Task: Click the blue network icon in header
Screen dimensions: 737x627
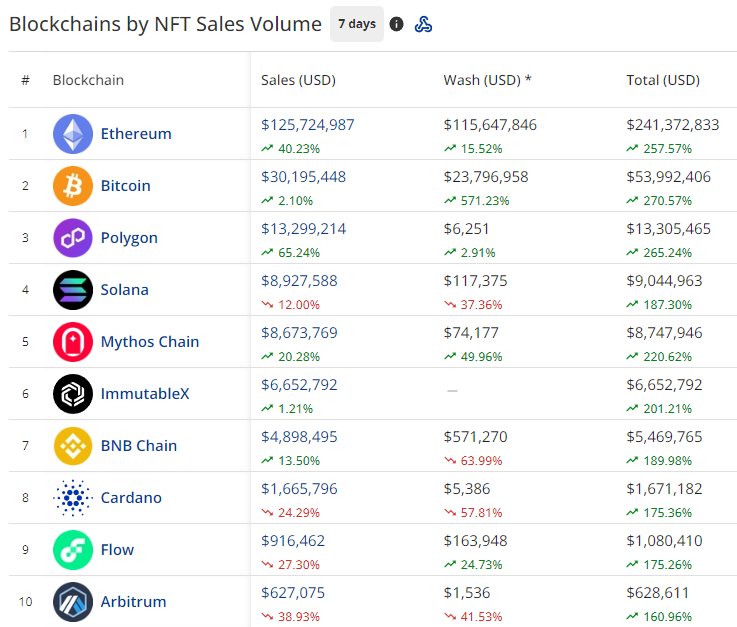Action: [423, 24]
